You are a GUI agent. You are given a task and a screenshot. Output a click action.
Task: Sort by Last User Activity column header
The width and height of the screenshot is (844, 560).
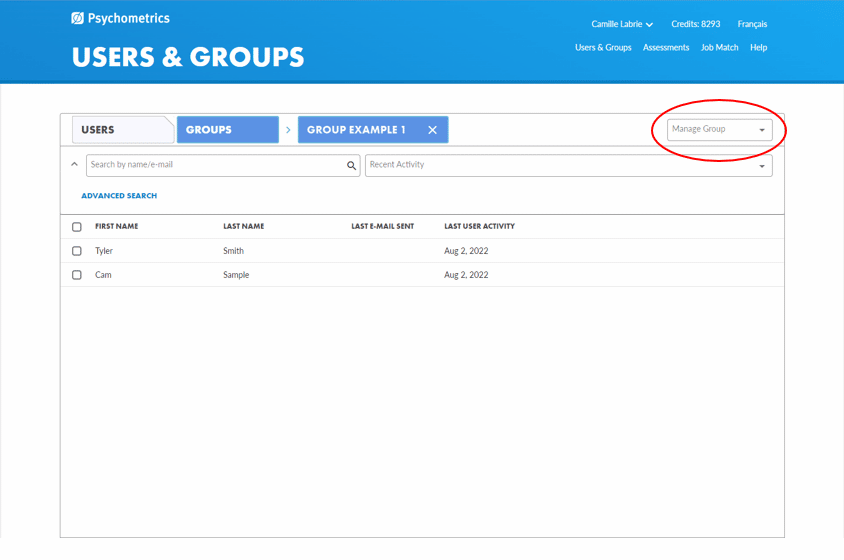point(479,226)
